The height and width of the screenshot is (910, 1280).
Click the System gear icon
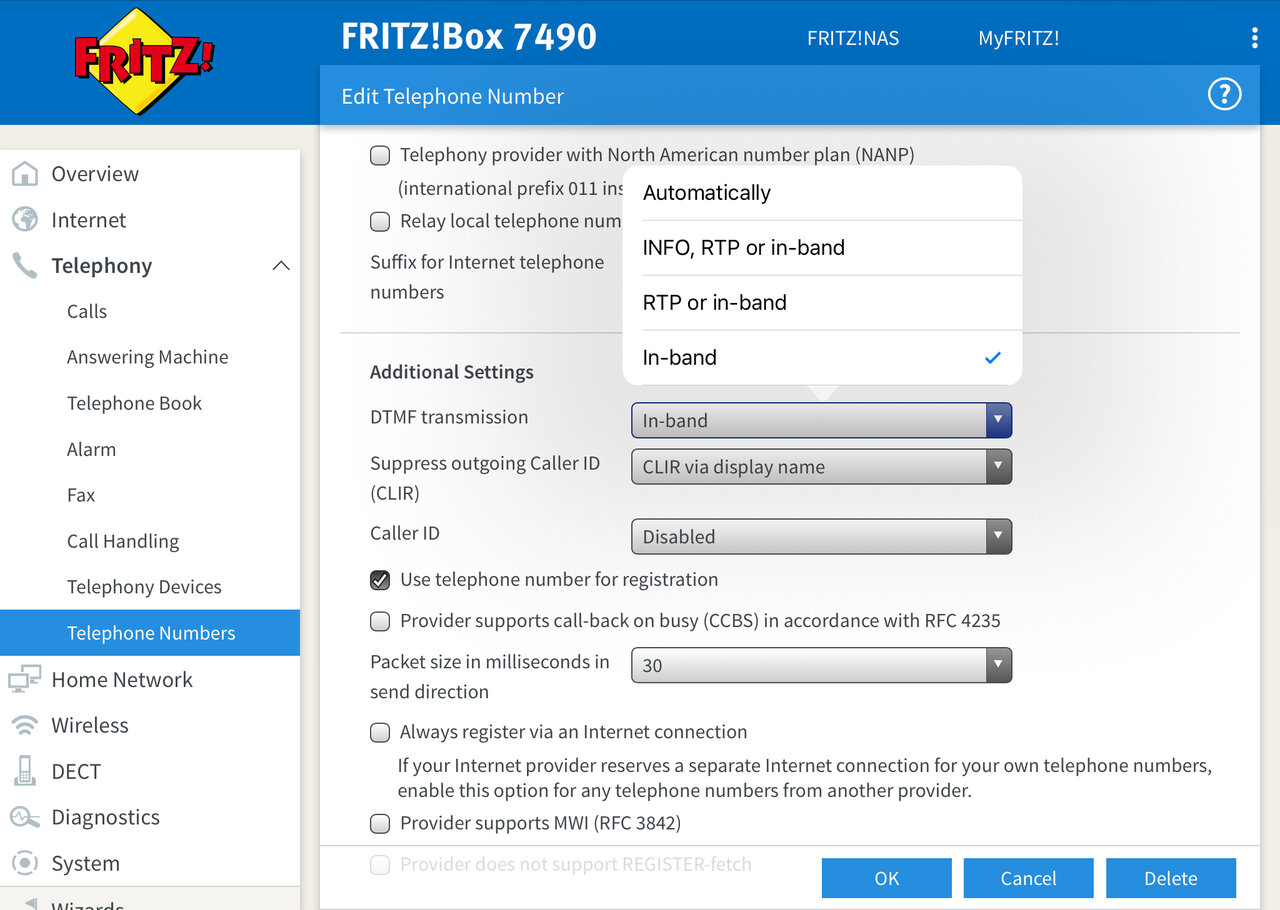click(24, 863)
